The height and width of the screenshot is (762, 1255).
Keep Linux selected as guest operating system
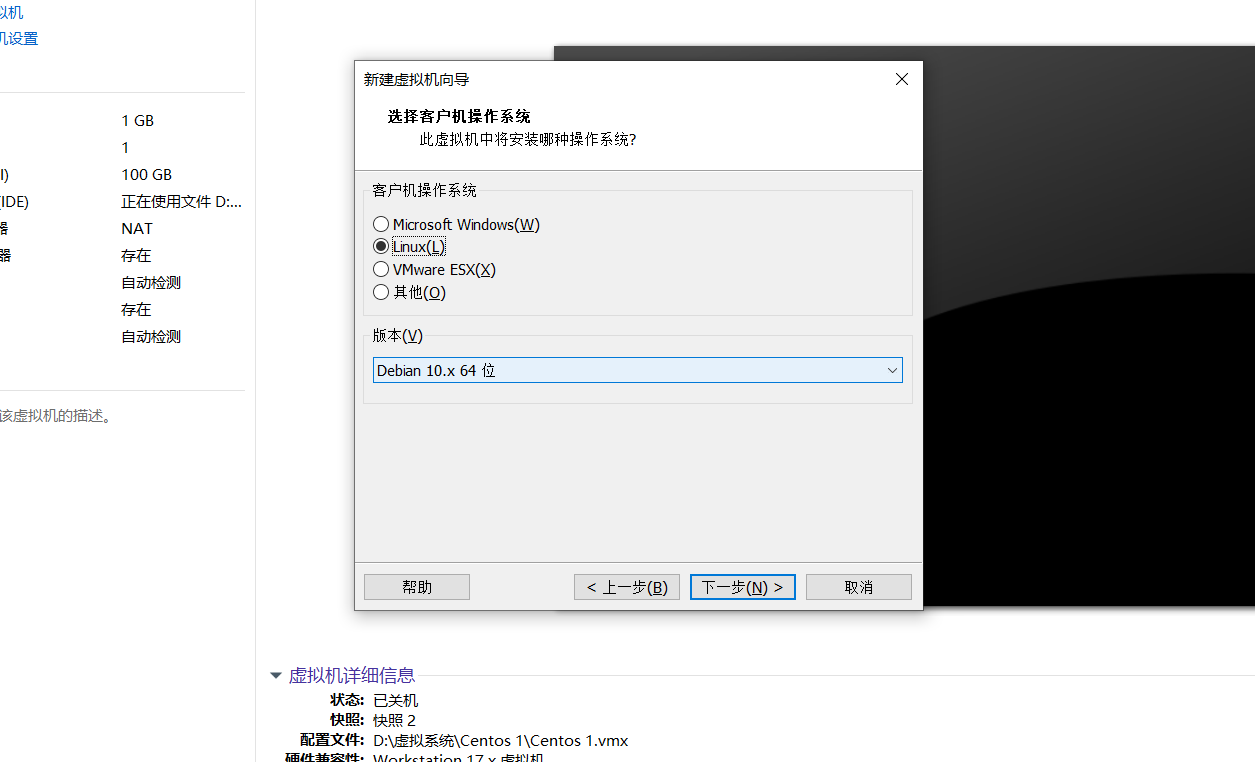(381, 246)
